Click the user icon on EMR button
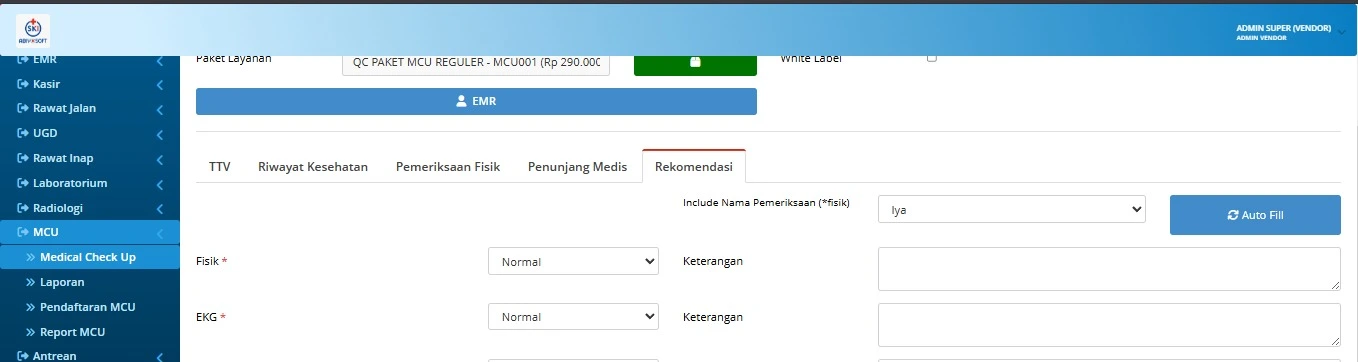1358x362 pixels. 461,101
